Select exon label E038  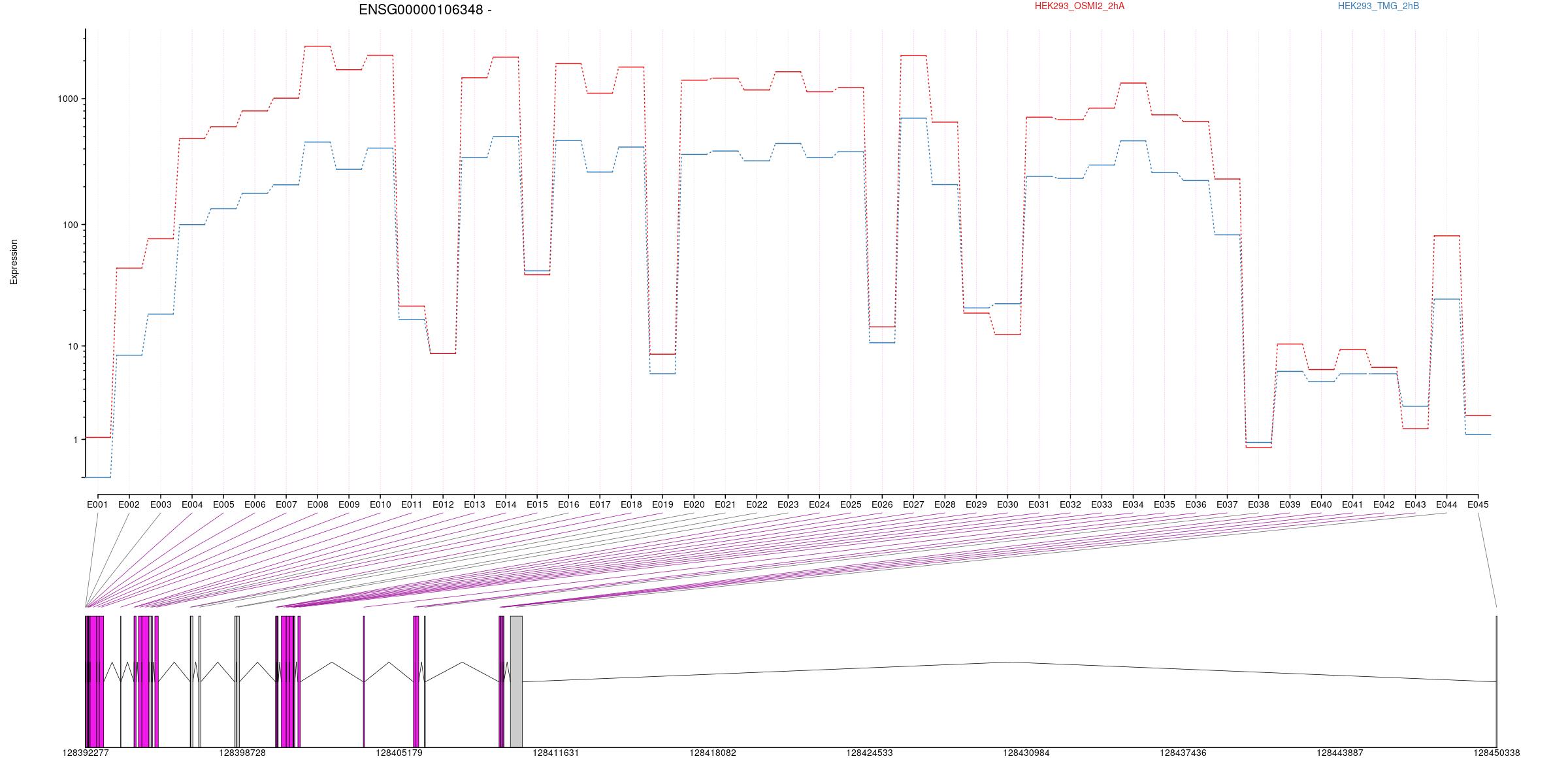tap(1258, 504)
